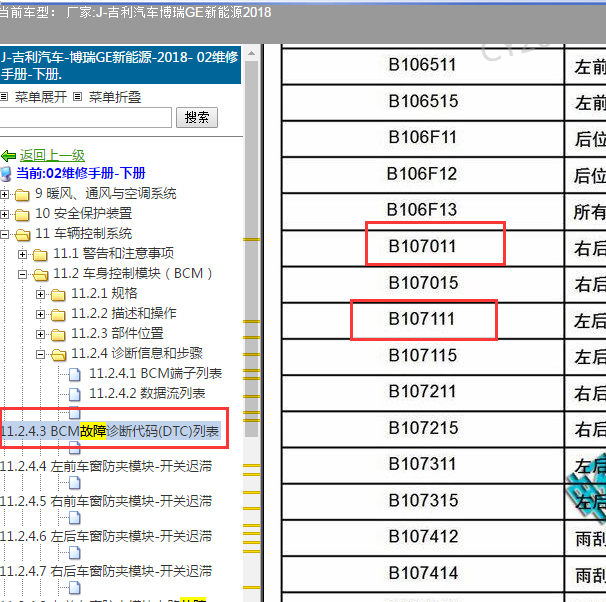Click the page icon of 11.2.4.1 BCM端子列表
This screenshot has height=602, width=606.
(x=75, y=374)
